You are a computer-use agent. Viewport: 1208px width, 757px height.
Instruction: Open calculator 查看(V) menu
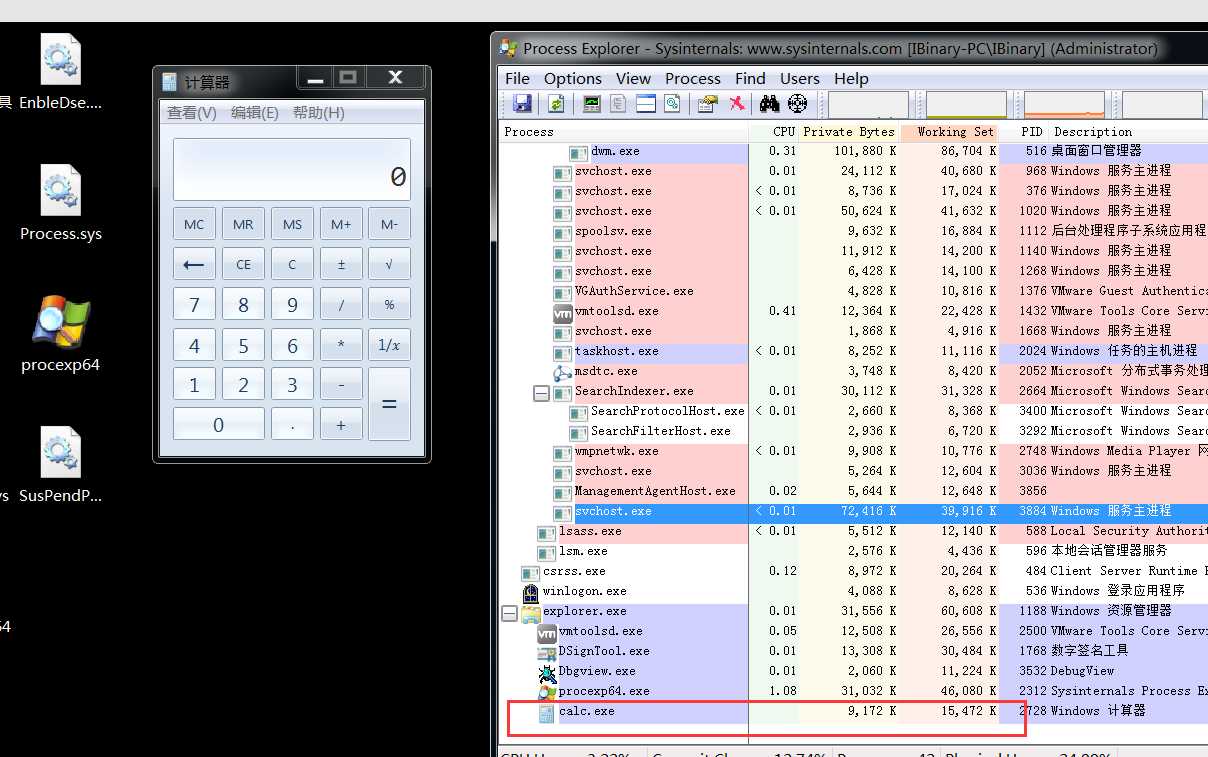(x=192, y=113)
